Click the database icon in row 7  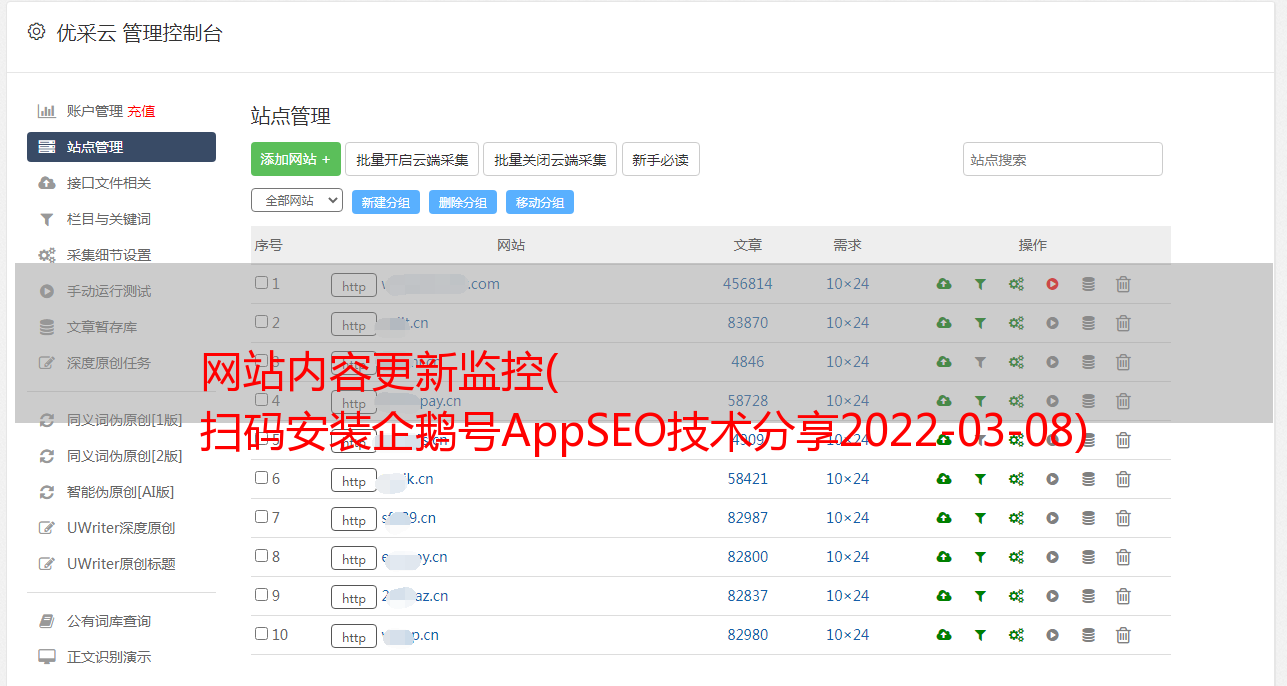1088,518
